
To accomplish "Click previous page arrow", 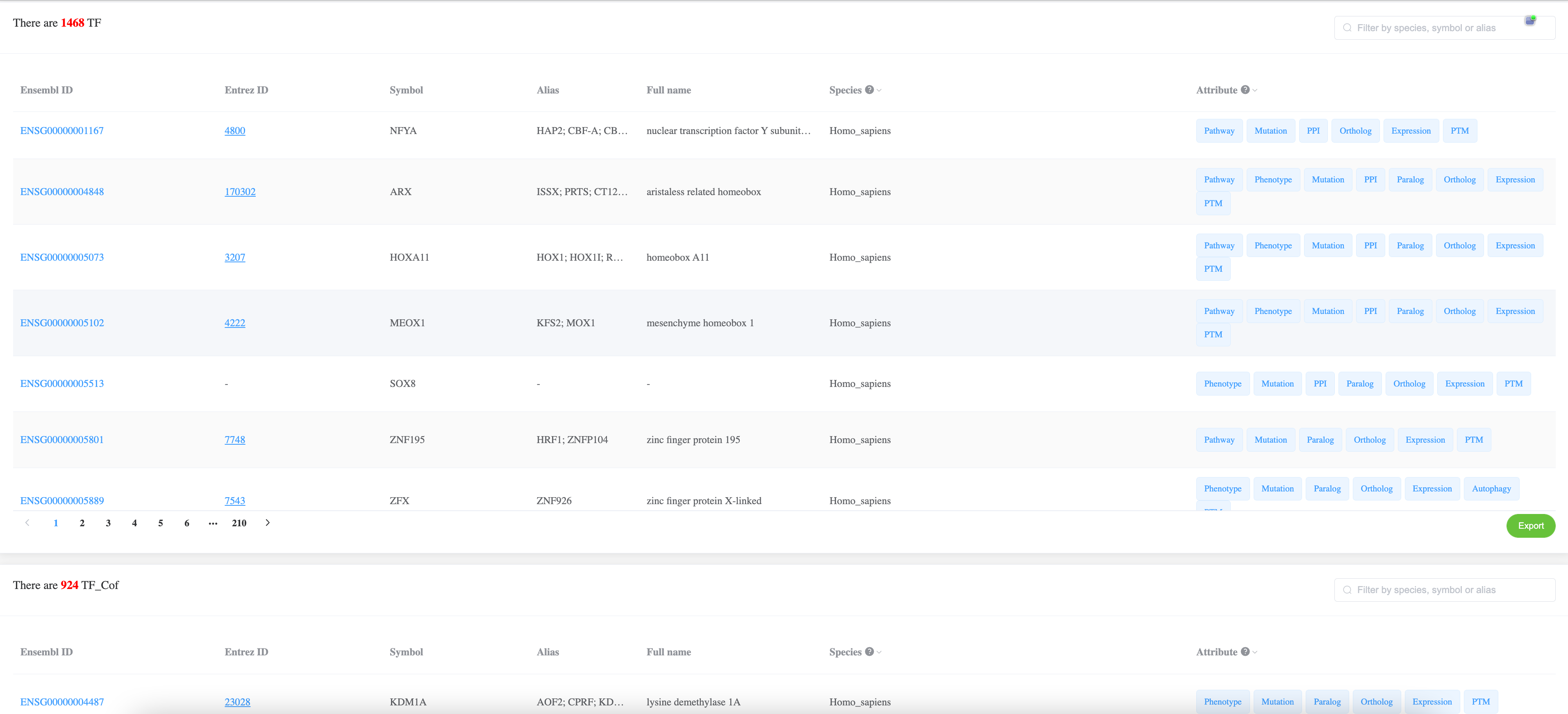I will pyautogui.click(x=27, y=523).
